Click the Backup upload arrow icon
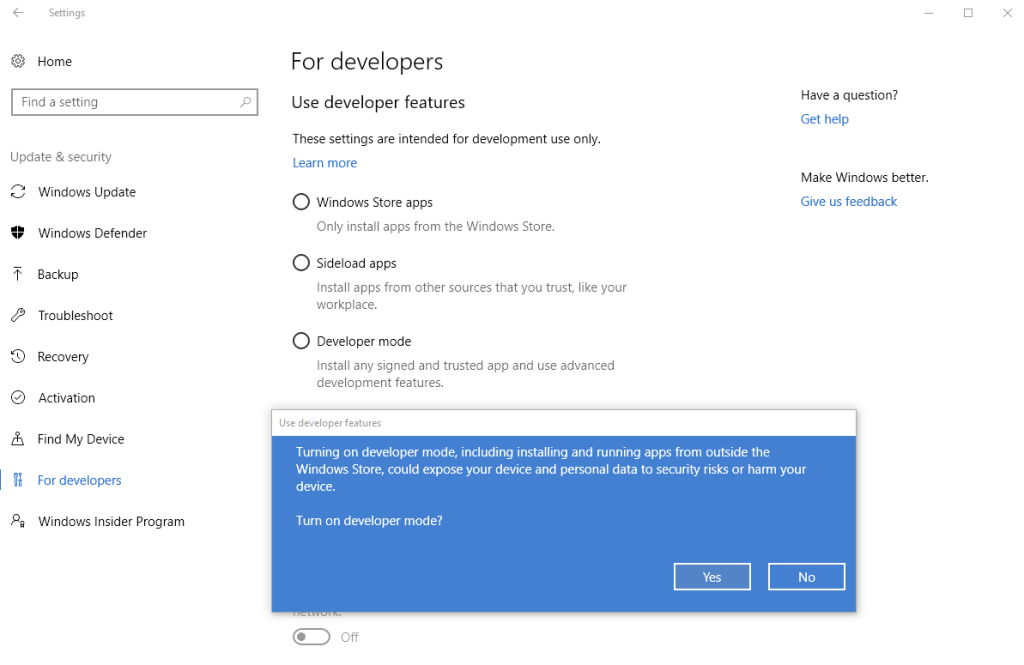The height and width of the screenshot is (665, 1024). click(x=18, y=274)
